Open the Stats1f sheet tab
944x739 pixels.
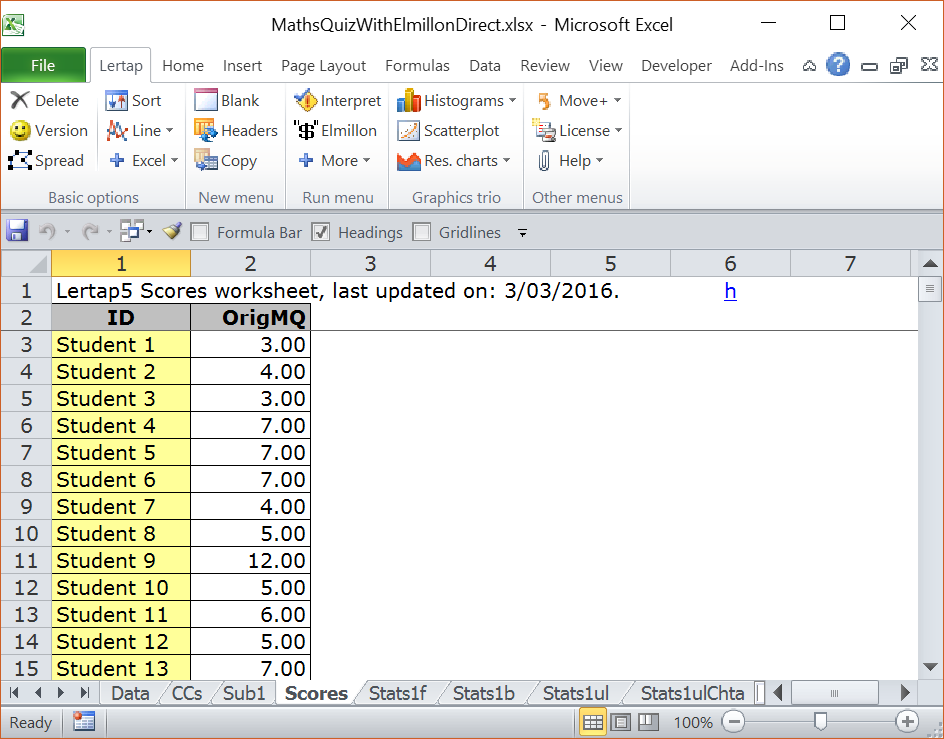(x=397, y=693)
